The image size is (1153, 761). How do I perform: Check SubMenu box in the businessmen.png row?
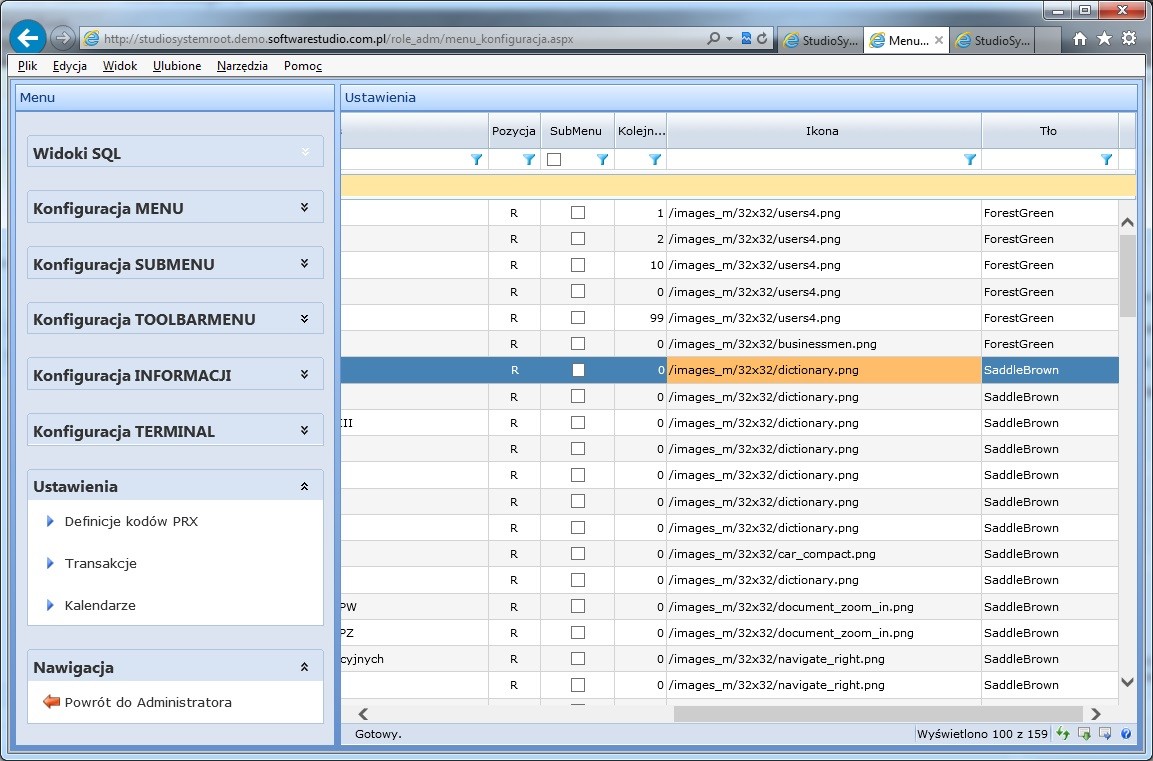[578, 343]
